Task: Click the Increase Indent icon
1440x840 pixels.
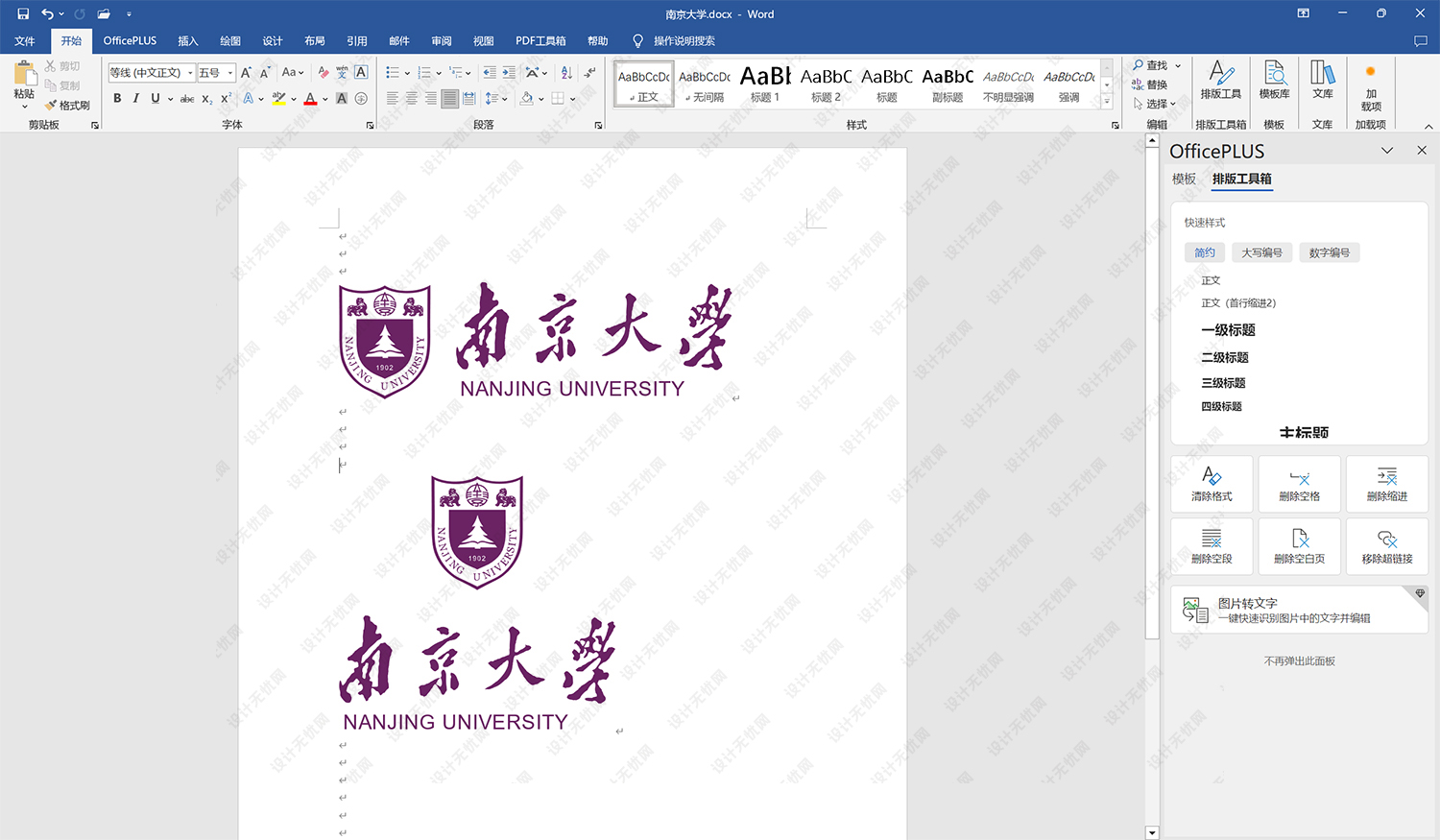Action: pos(509,72)
